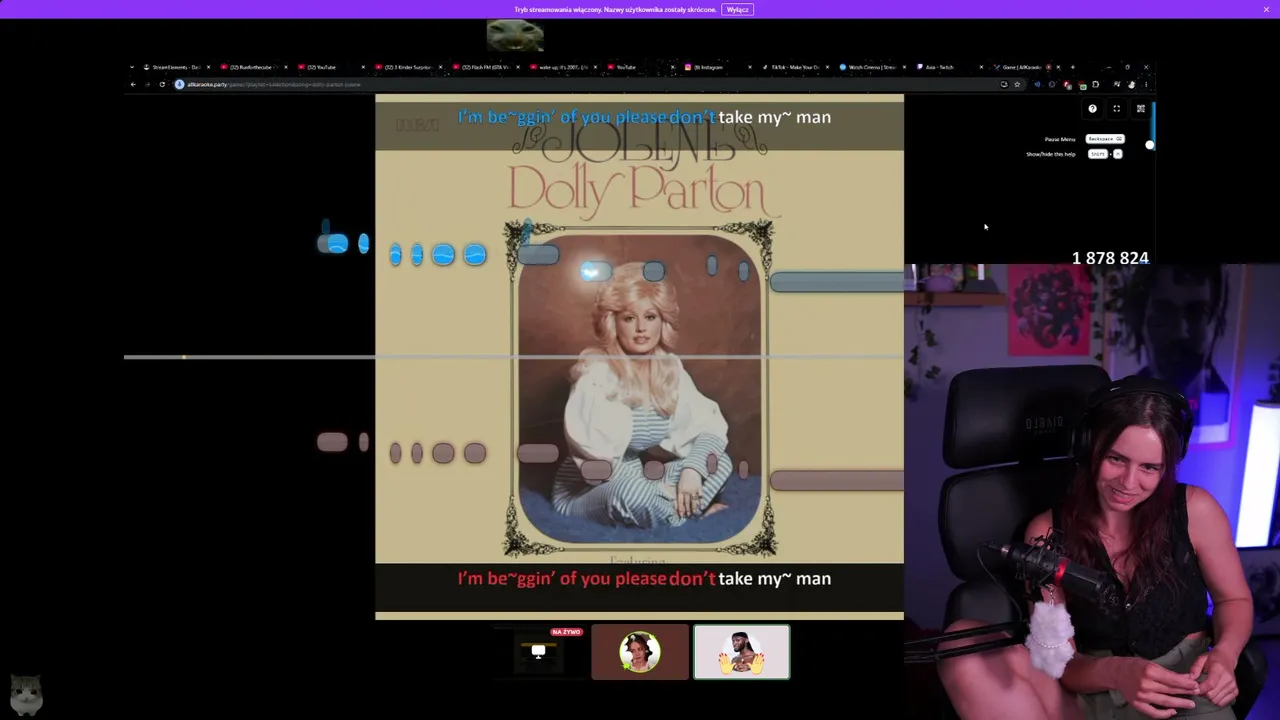Click the Wyłącz button in streaming banner
The height and width of the screenshot is (720, 1280).
pos(737,10)
